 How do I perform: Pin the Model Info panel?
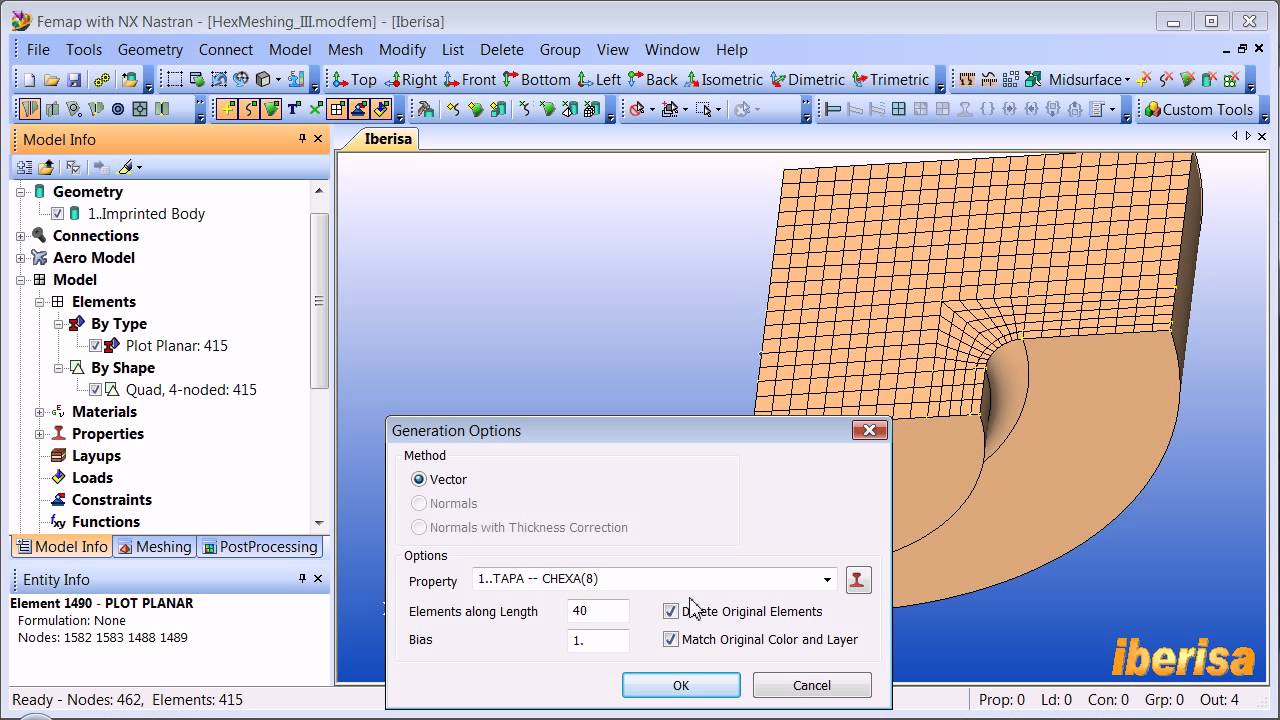(302, 139)
